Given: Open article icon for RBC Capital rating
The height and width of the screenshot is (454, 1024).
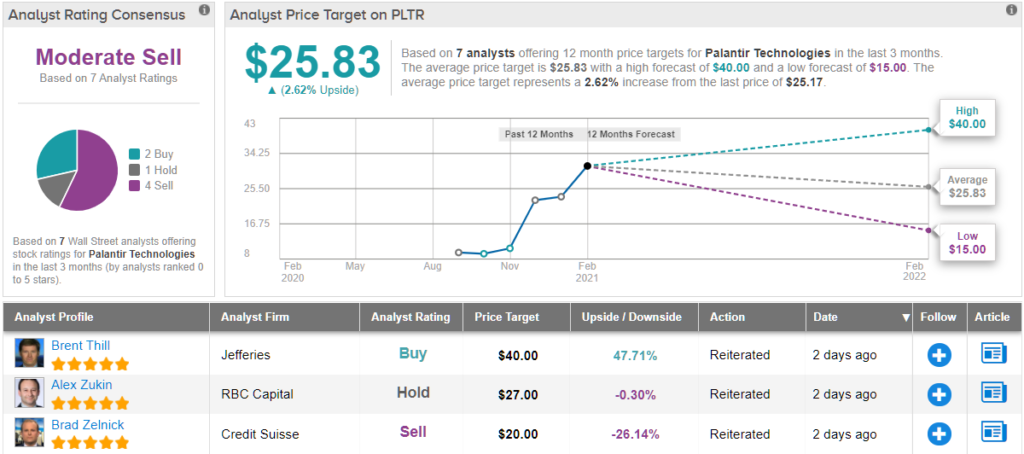Looking at the screenshot, I should 993,393.
